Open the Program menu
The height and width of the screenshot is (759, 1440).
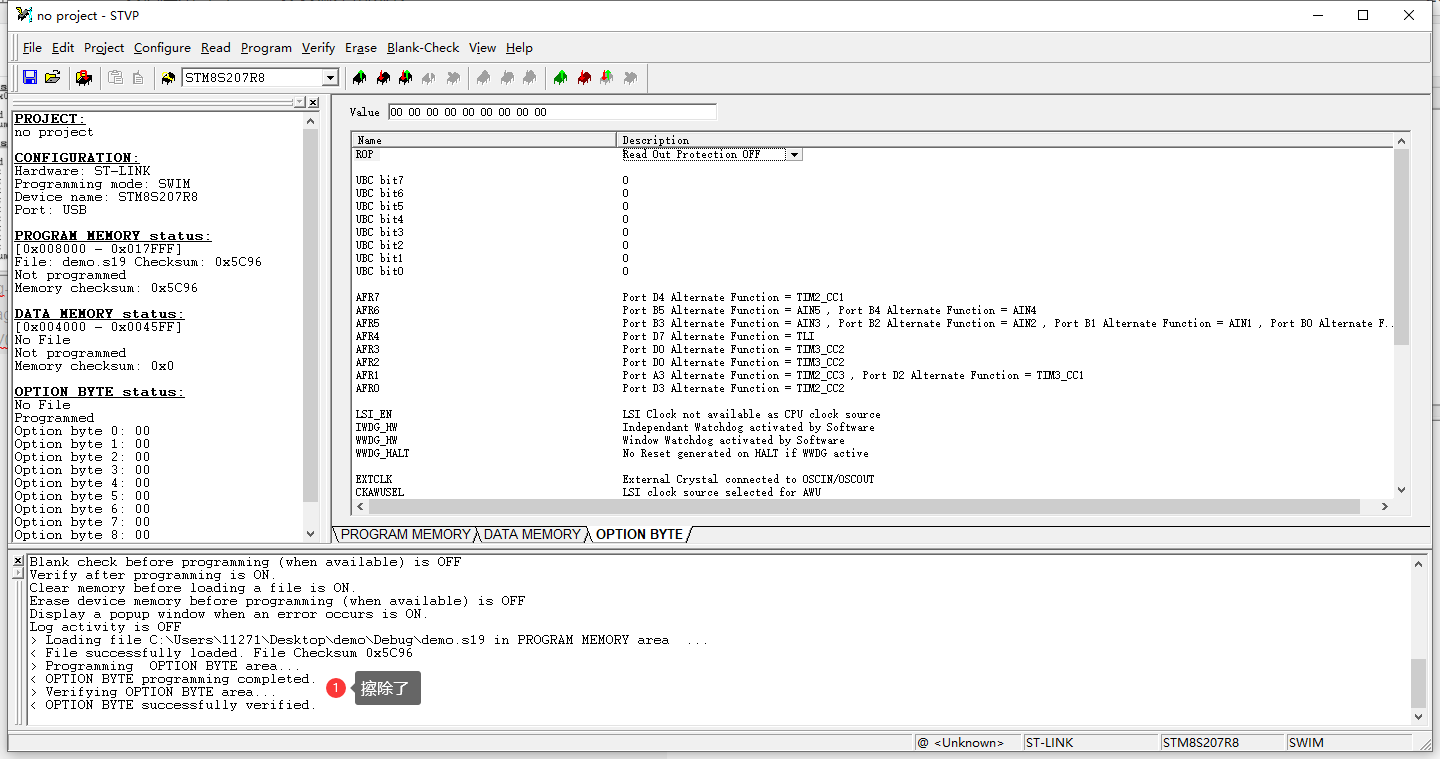[266, 48]
